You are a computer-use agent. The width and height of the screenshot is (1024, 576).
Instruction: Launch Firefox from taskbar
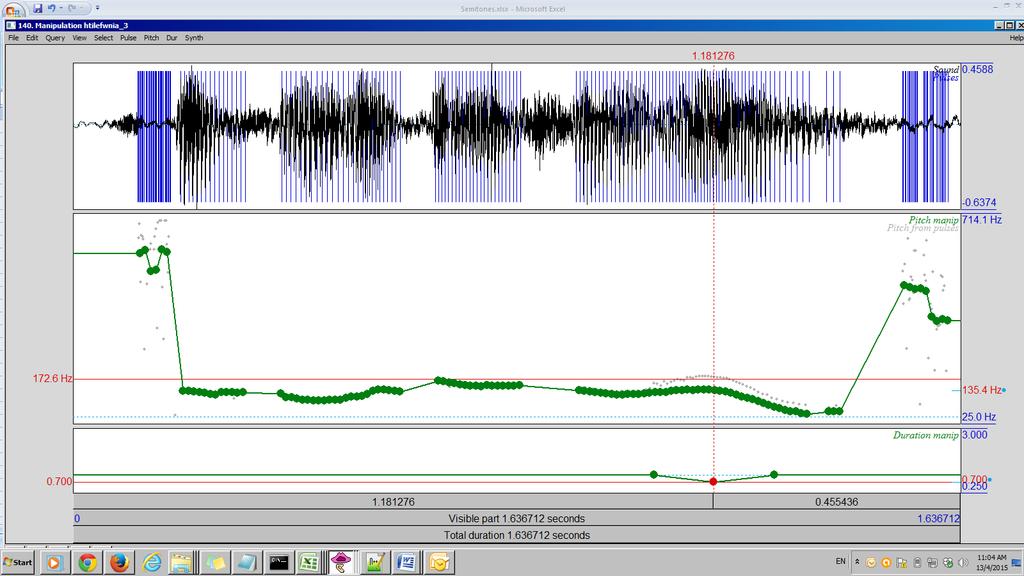coord(119,562)
